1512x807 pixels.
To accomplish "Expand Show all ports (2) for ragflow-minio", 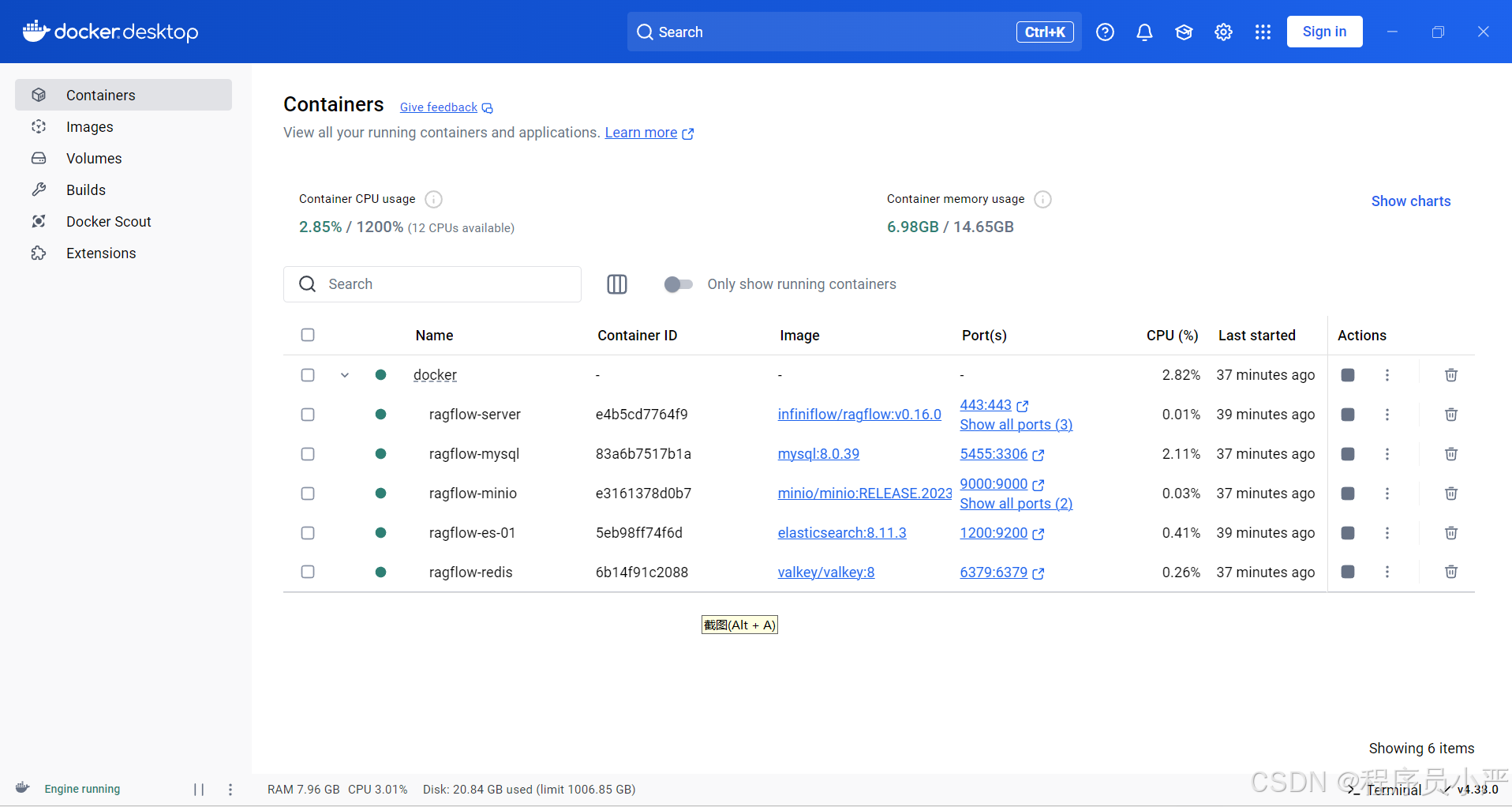I will (1016, 504).
